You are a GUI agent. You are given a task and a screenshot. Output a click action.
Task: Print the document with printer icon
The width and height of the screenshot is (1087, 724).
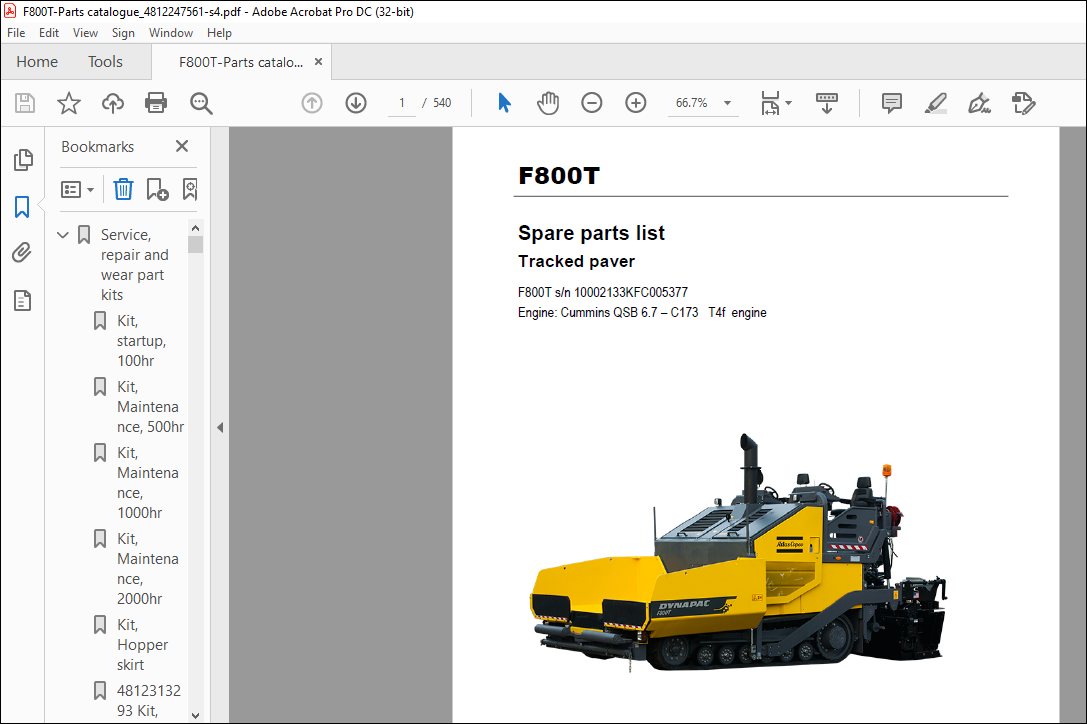156,103
